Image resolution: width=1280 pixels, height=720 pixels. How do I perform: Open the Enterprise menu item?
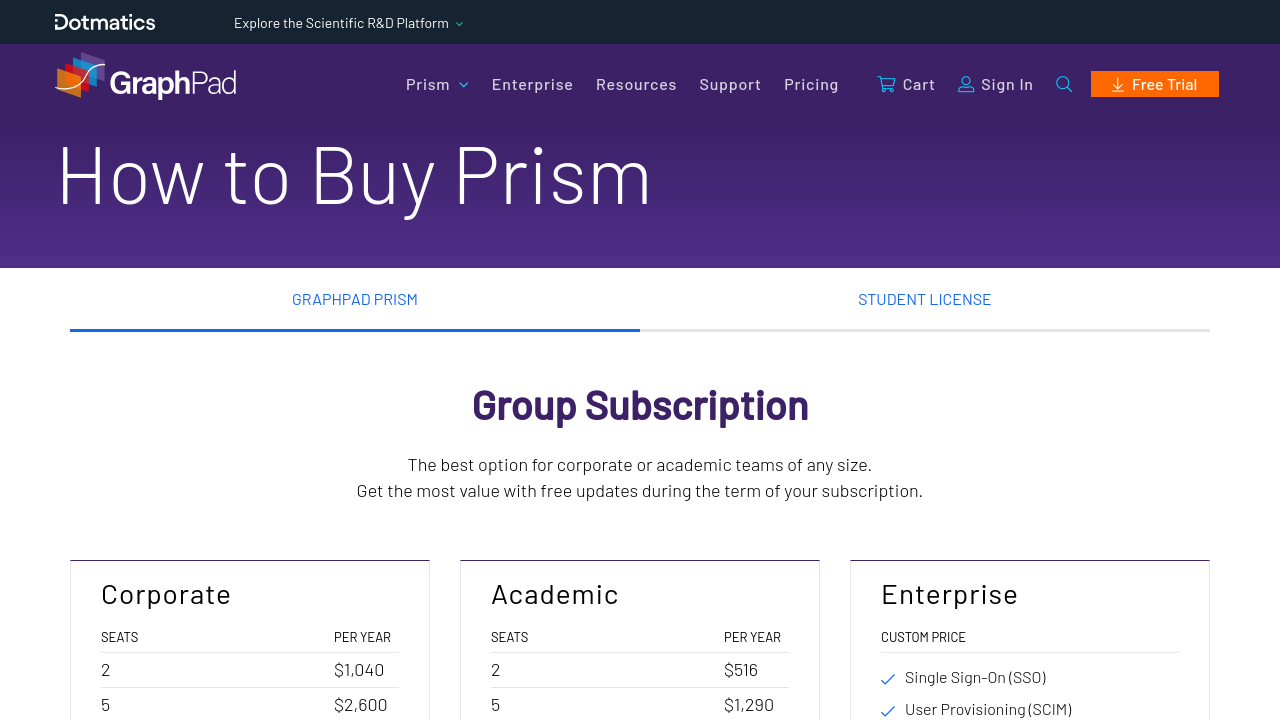coord(532,84)
